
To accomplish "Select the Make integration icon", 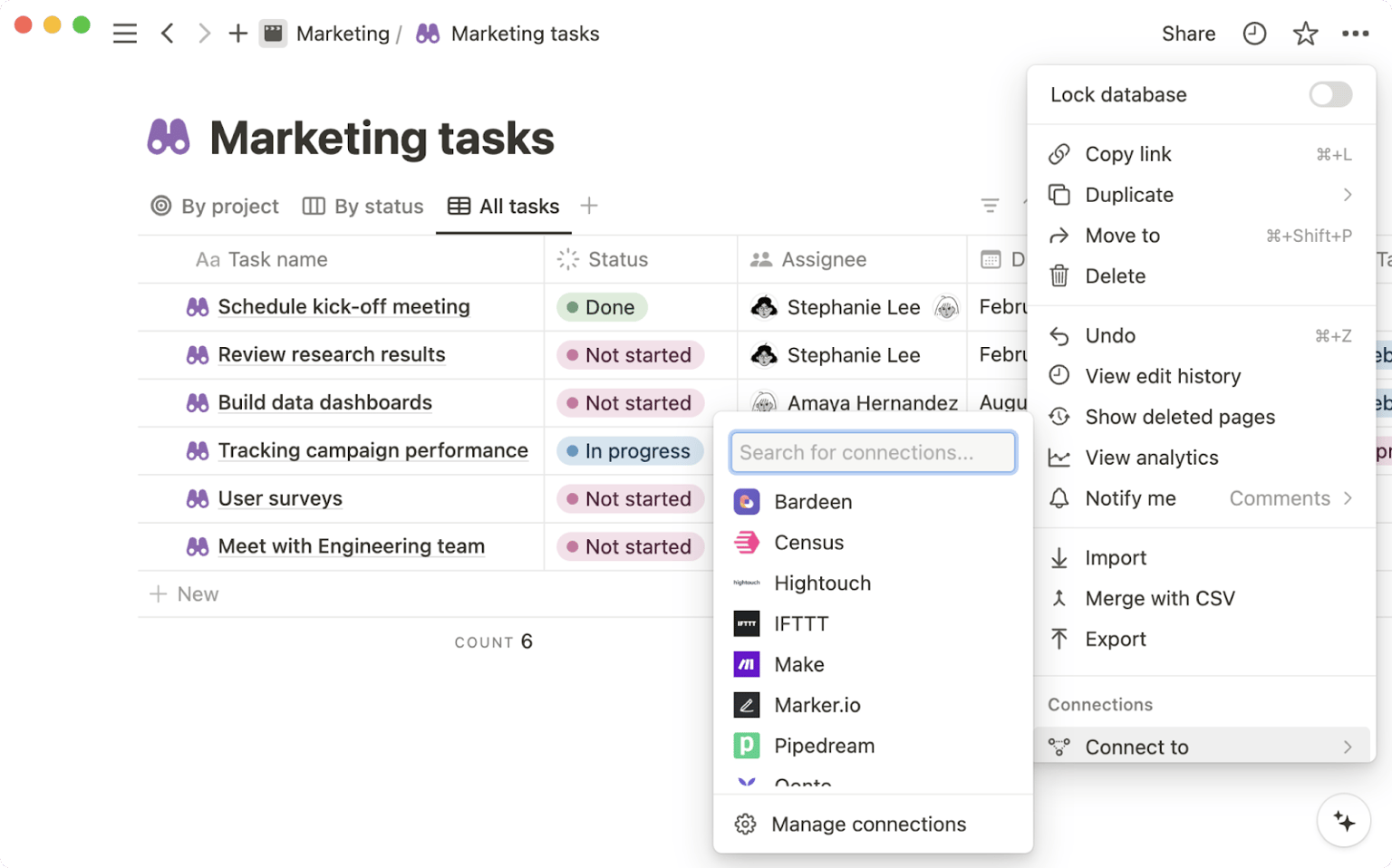I will [746, 664].
